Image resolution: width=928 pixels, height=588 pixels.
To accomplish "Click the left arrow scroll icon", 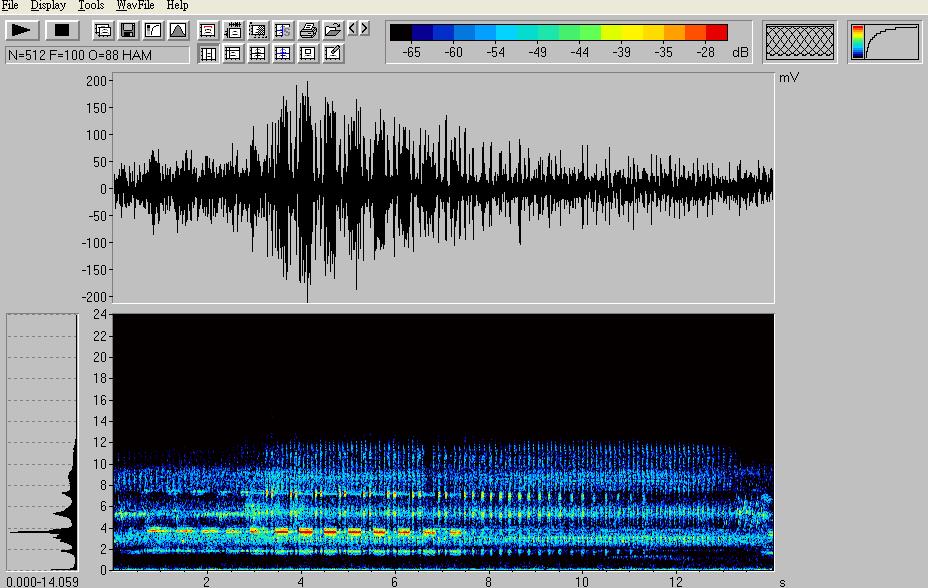I will pos(352,29).
